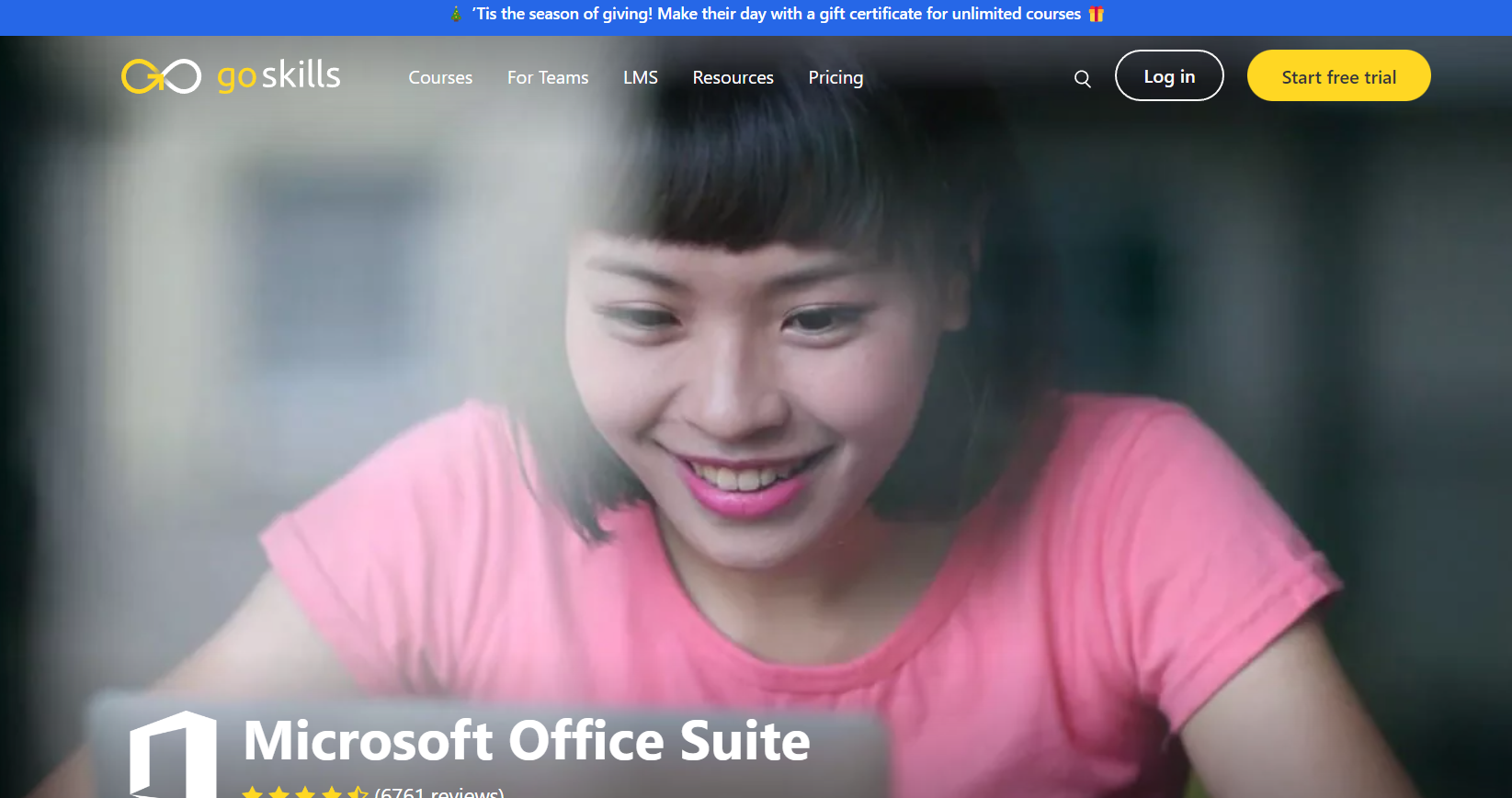Click the Microsoft Office Suite heading

click(527, 741)
